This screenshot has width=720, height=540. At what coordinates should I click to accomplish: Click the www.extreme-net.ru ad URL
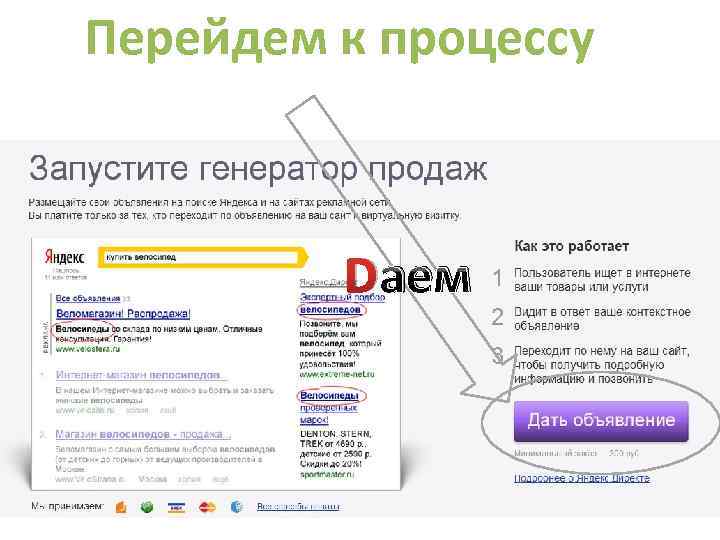click(x=337, y=374)
